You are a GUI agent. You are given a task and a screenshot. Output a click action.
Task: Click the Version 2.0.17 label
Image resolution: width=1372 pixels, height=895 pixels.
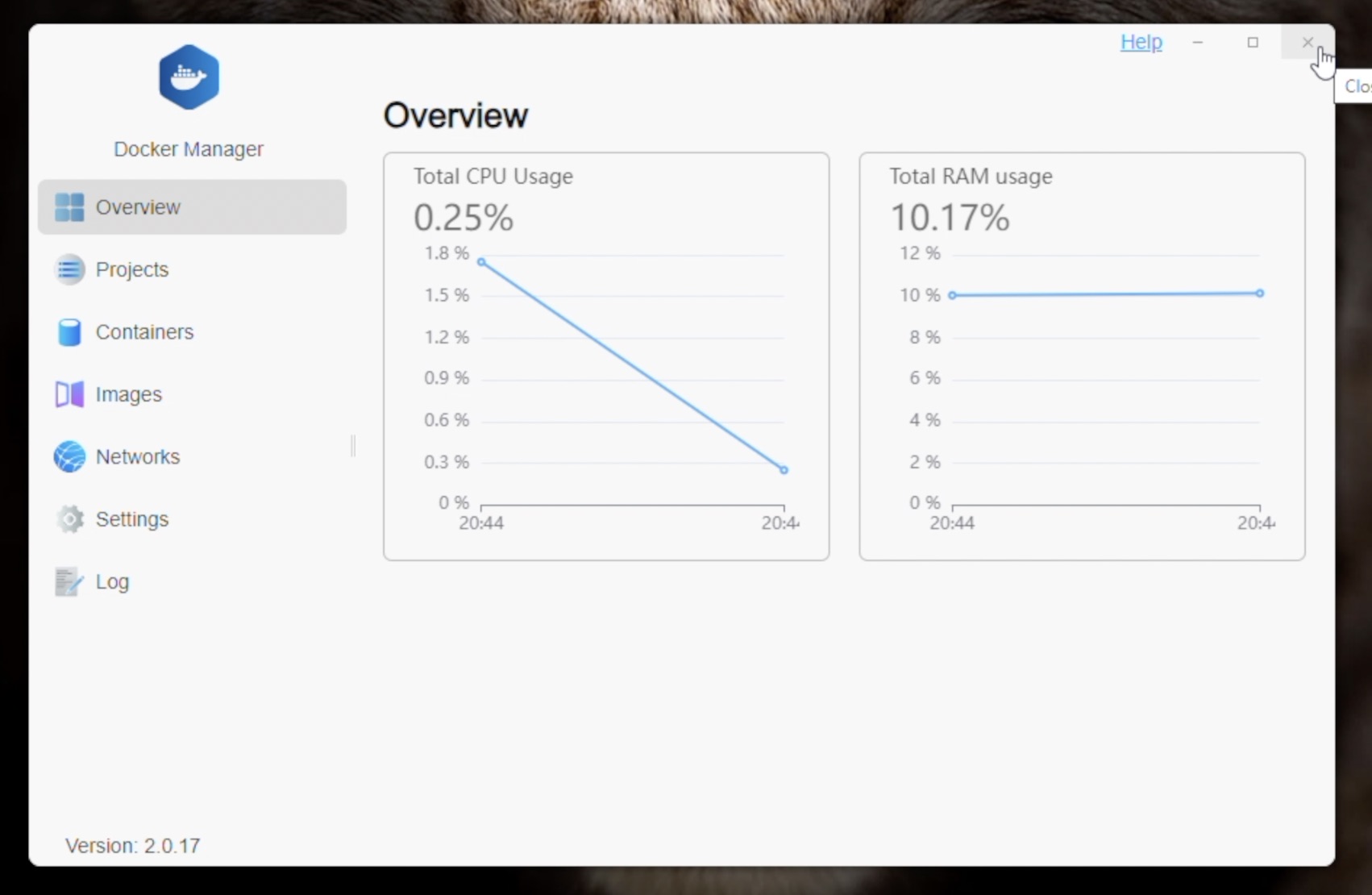click(x=133, y=846)
